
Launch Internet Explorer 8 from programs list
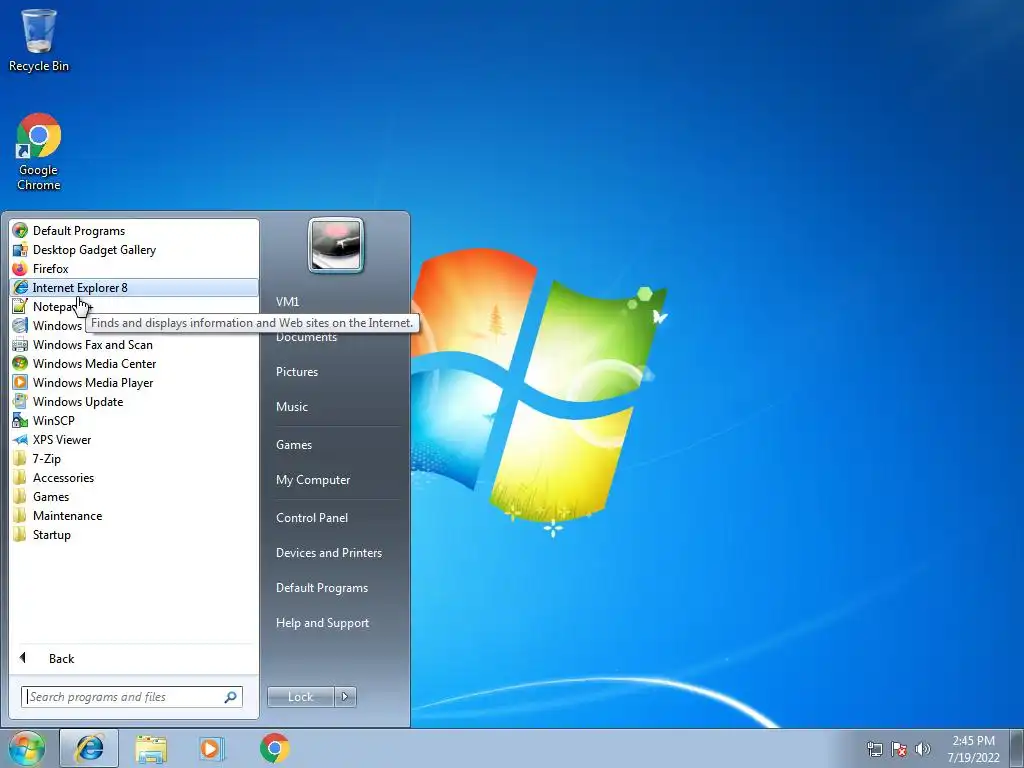point(134,287)
